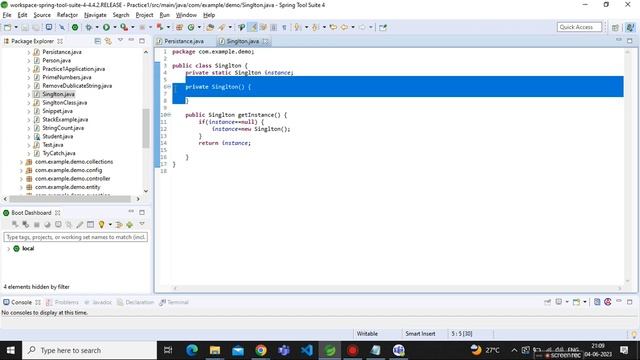
Task: Open the Package Explorer View Menu triangle
Action: point(120,40)
